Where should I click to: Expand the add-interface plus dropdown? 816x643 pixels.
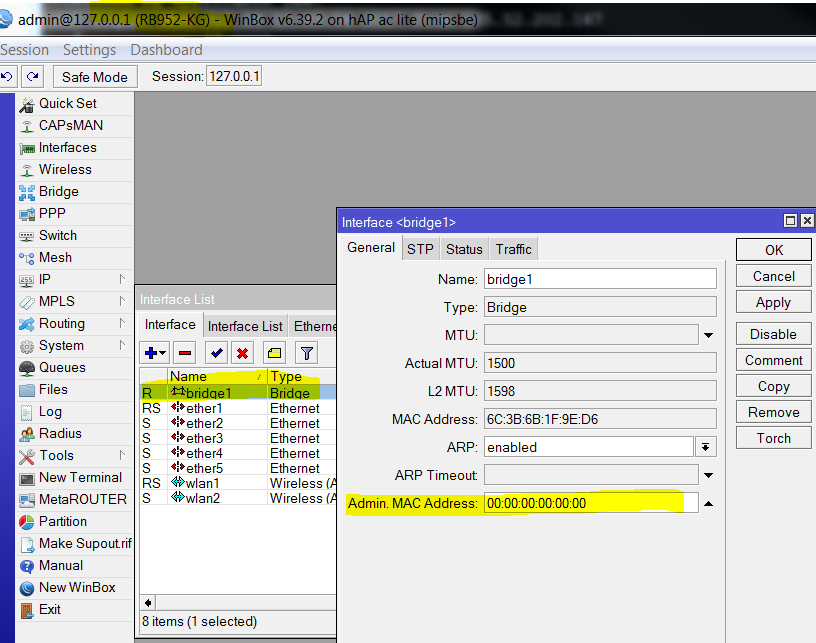pos(164,353)
